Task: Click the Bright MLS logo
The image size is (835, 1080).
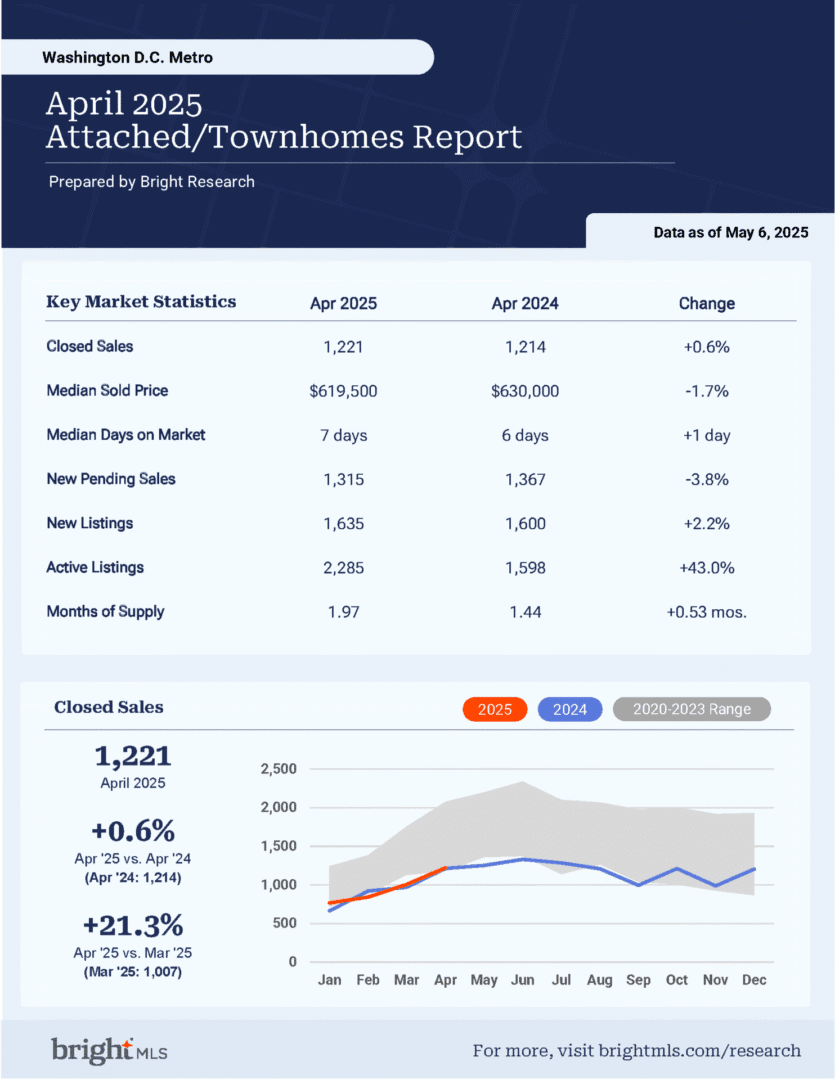Action: point(109,1050)
